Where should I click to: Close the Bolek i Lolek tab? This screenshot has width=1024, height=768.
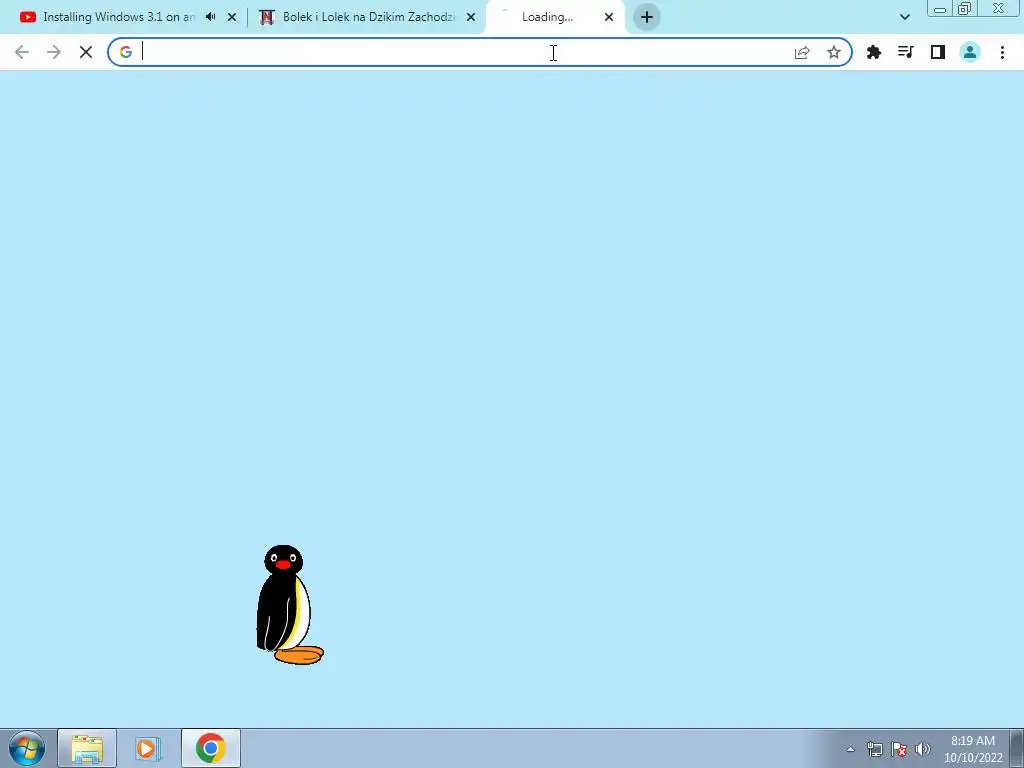click(471, 17)
